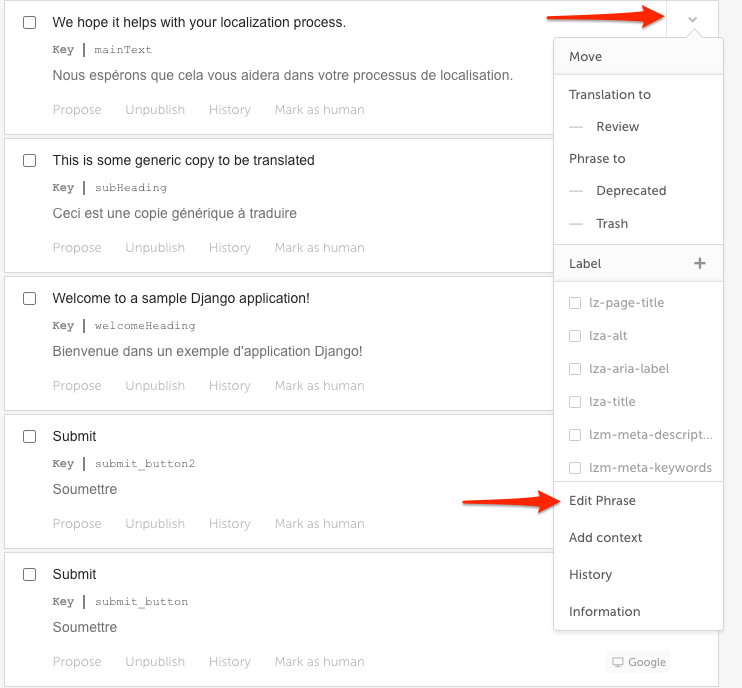Select Add context in the dropdown menu

605,538
